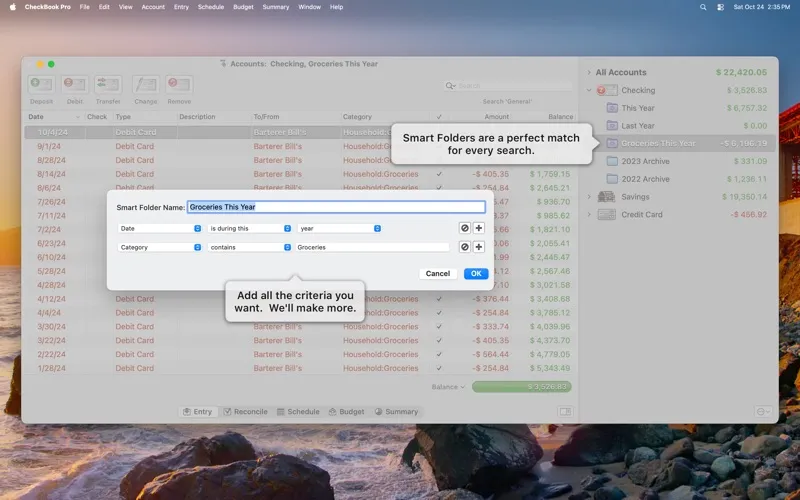Screen dimensions: 800x500
Task: Switch to the bottom Budget tab
Action: (x=346, y=412)
